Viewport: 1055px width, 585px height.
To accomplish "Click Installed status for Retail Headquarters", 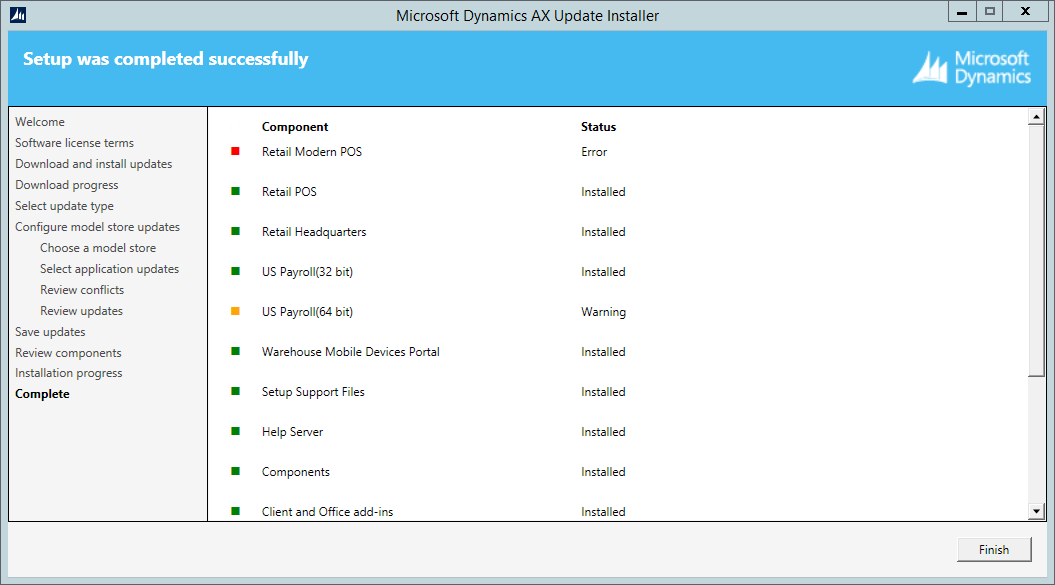I will click(x=604, y=232).
